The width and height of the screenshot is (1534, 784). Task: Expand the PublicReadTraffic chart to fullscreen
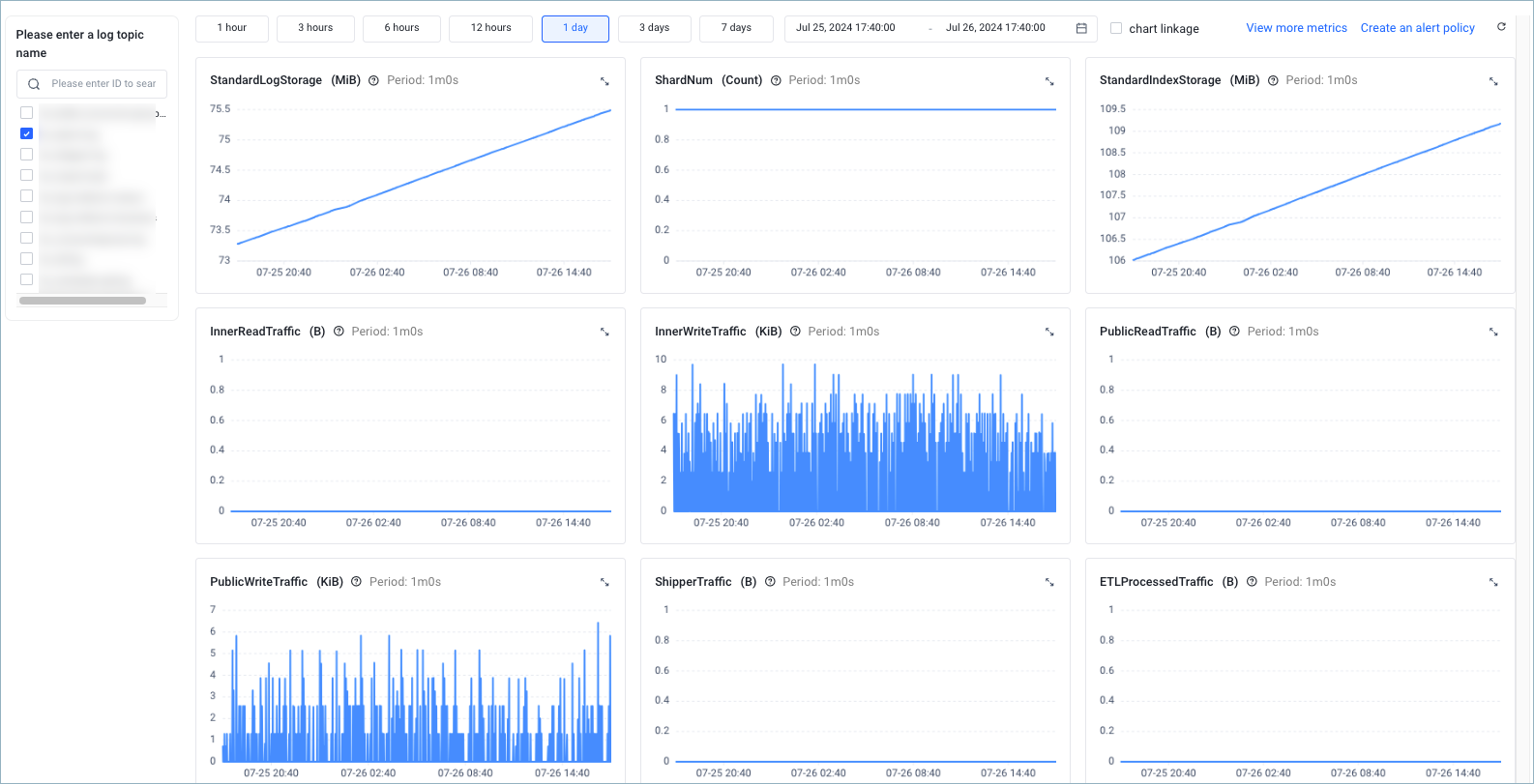pos(1493,332)
